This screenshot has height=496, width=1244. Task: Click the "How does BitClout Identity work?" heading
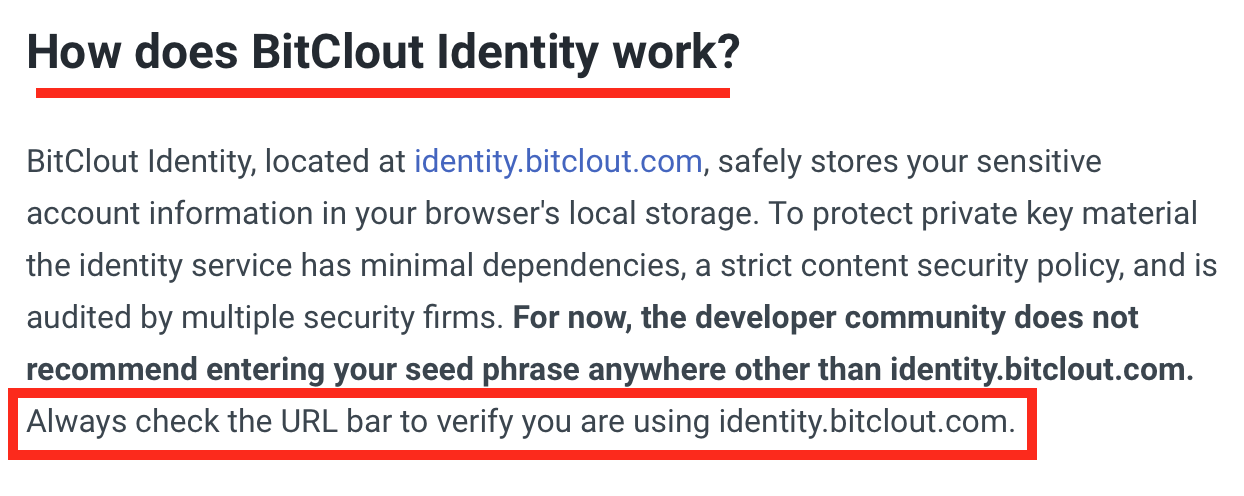click(x=383, y=53)
